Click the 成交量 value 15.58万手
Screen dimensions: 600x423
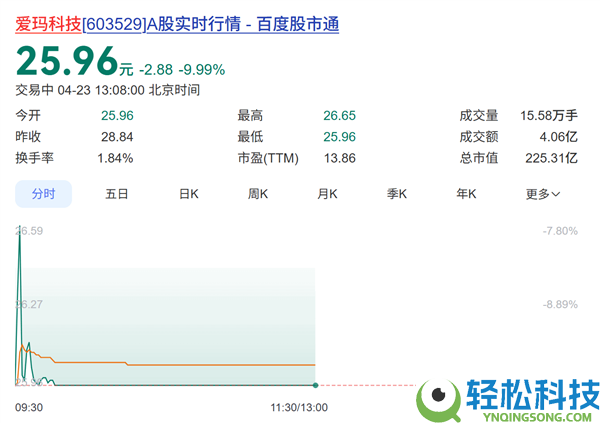pyautogui.click(x=549, y=115)
